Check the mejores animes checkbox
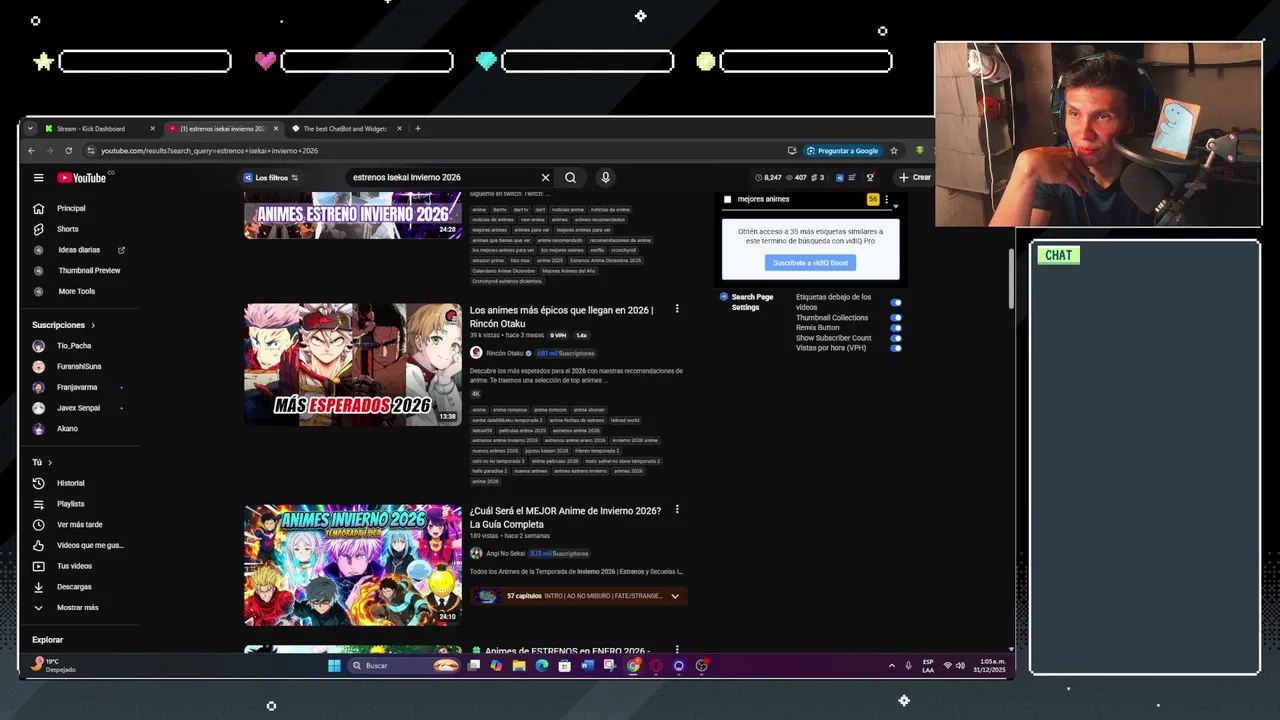This screenshot has width=1280, height=720. (727, 200)
